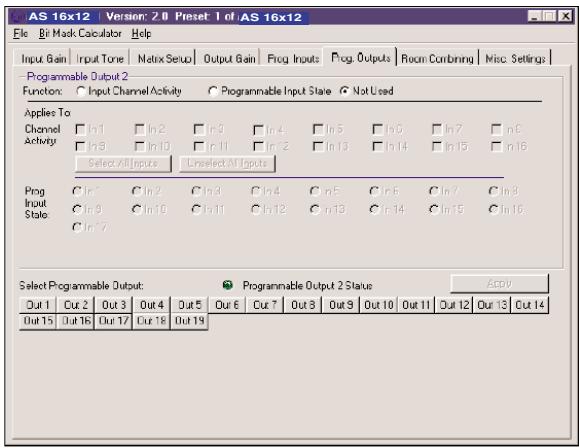This screenshot has height=448, width=579.
Task: Select programmable output Out 13
Action: tap(492, 305)
